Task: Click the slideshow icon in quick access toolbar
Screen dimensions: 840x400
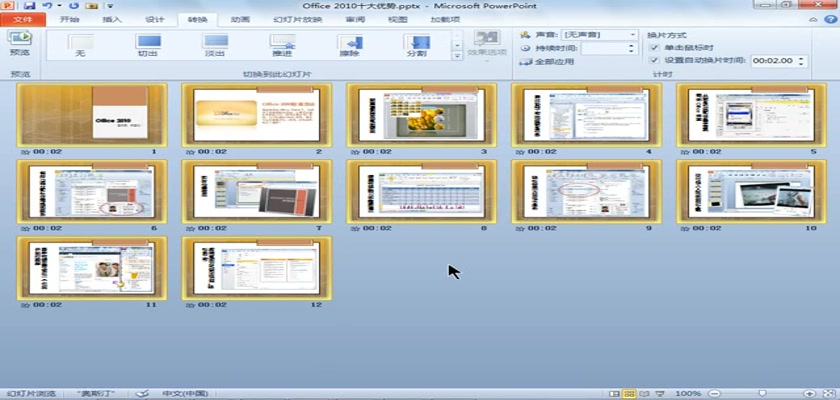Action: tap(92, 6)
